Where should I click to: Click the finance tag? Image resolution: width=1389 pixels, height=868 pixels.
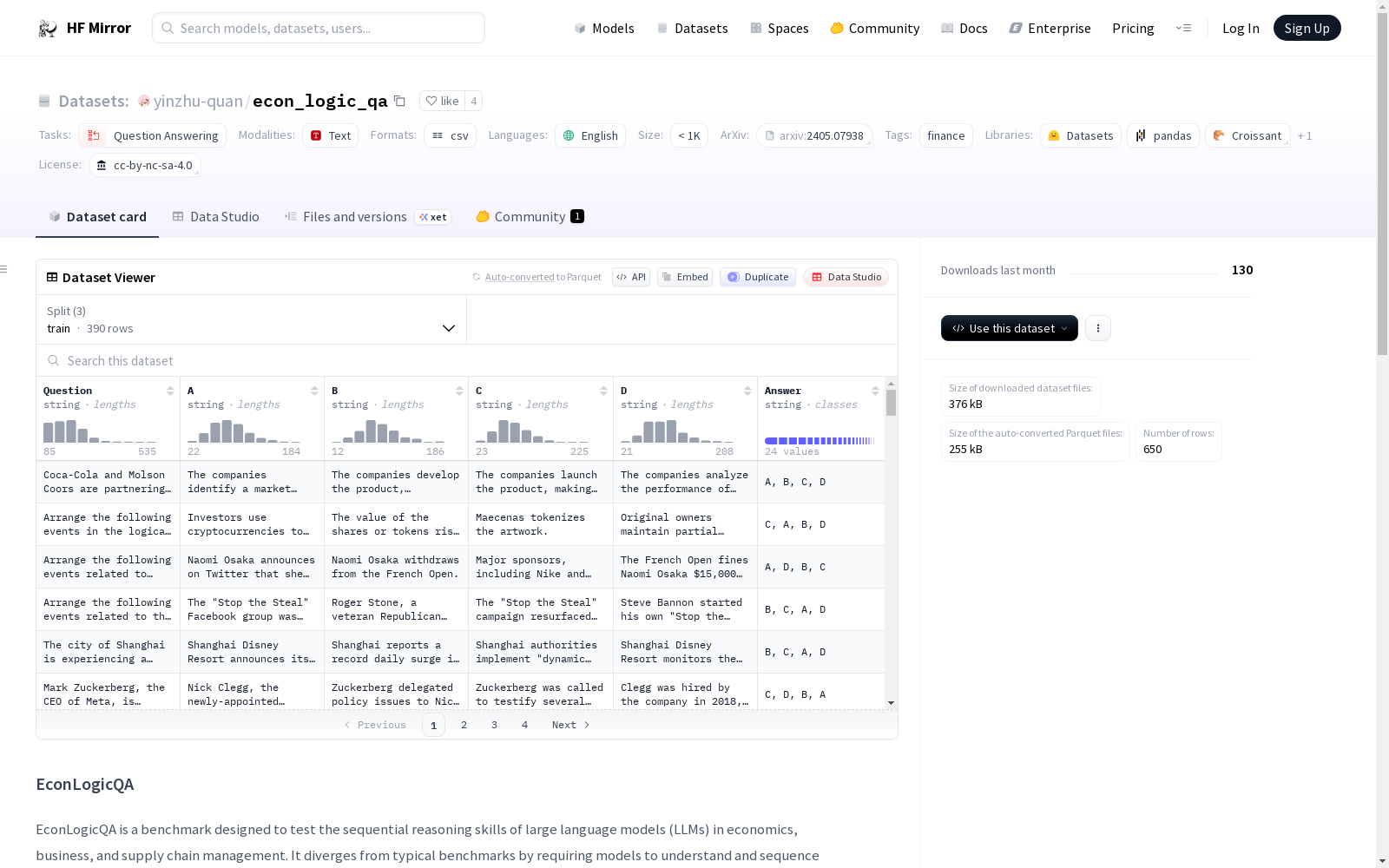[x=946, y=135]
